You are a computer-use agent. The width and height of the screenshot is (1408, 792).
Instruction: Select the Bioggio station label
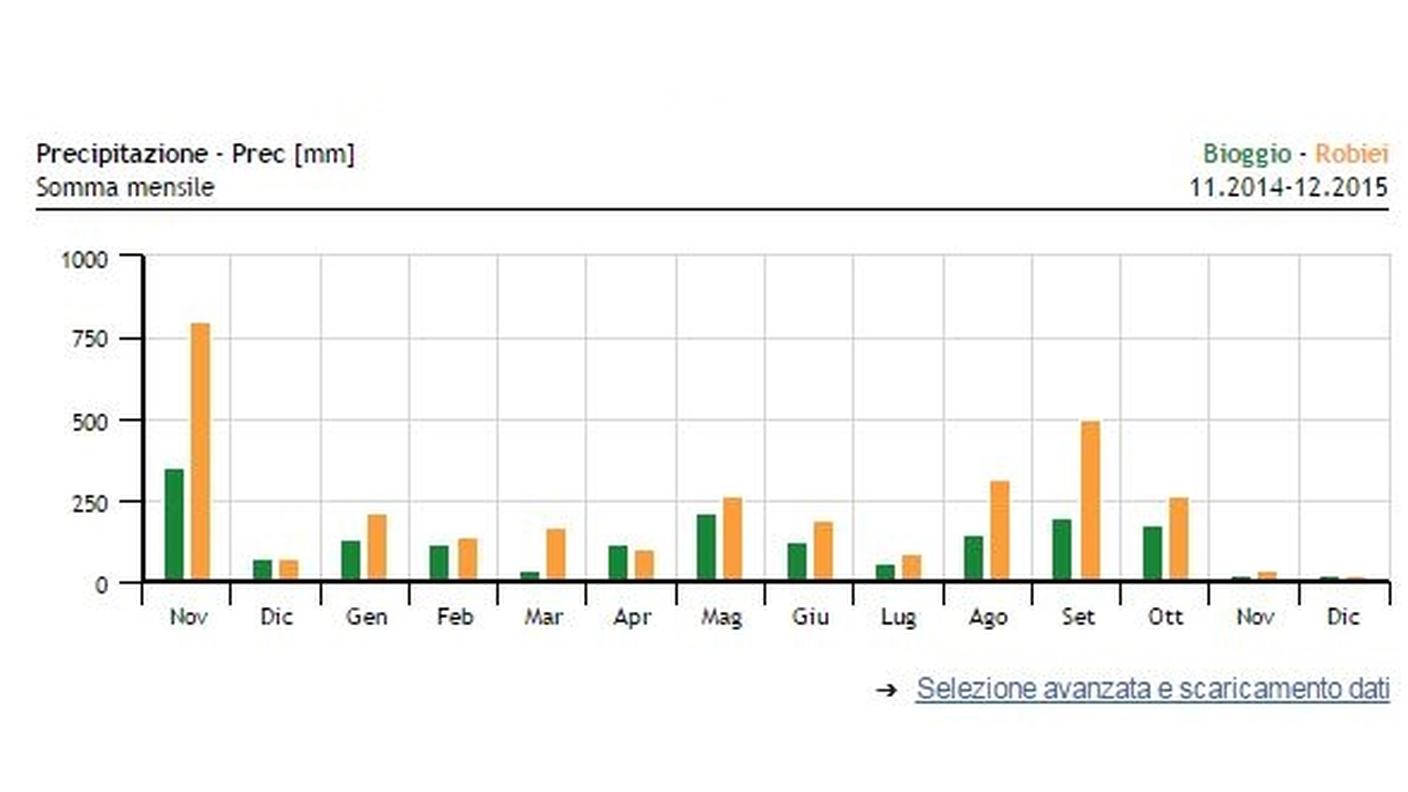tap(1246, 154)
